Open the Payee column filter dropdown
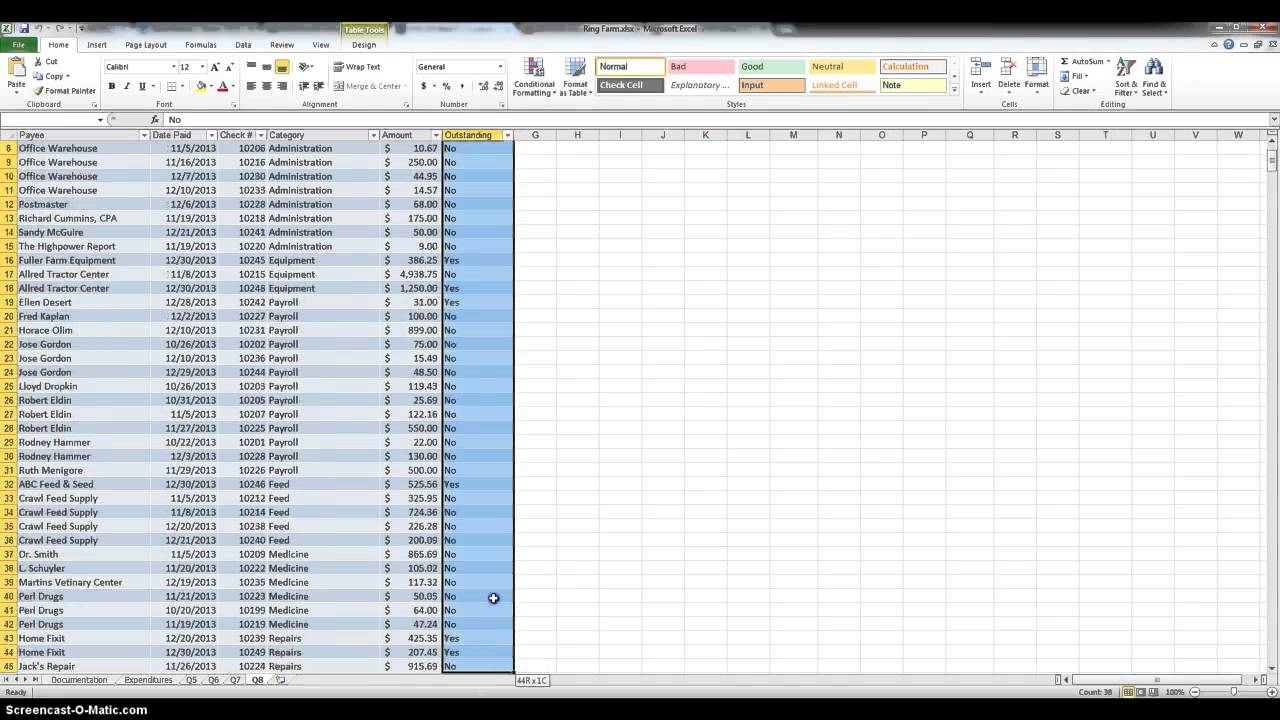 pyautogui.click(x=144, y=135)
